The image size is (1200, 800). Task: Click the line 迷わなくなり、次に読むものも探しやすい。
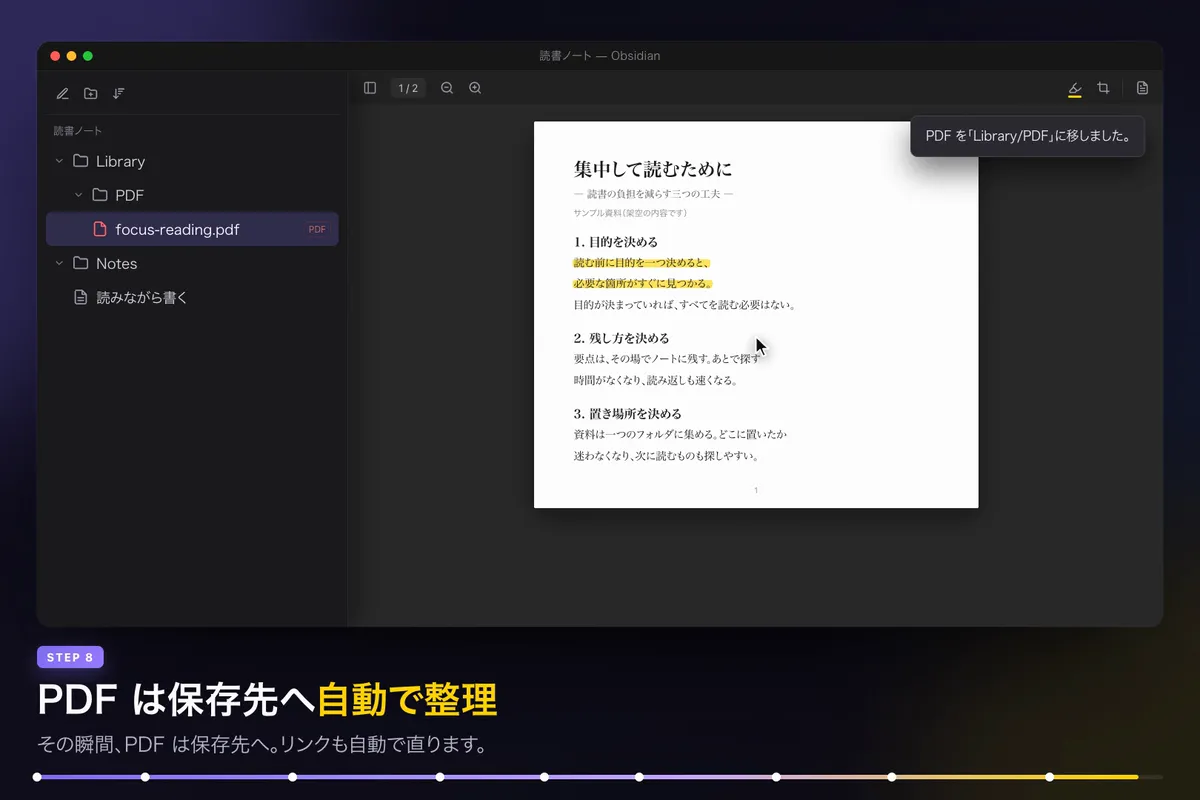click(x=666, y=455)
